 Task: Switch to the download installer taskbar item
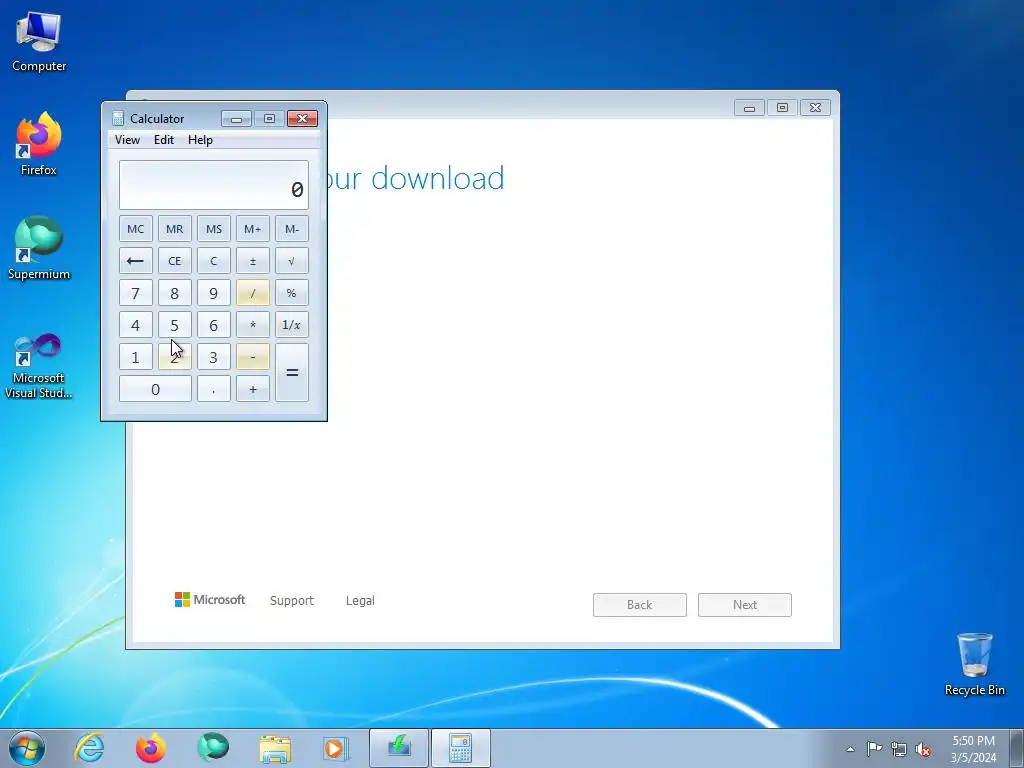399,748
